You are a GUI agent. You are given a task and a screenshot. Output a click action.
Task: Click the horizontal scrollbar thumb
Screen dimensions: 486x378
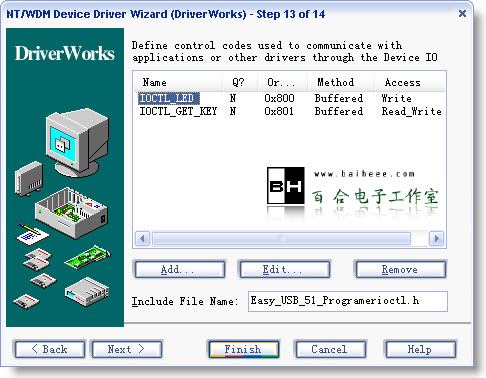tap(281, 239)
